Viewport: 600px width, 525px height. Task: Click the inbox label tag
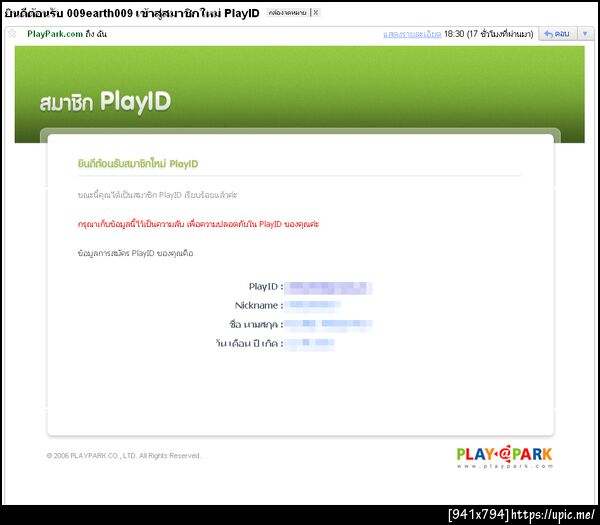coord(287,13)
